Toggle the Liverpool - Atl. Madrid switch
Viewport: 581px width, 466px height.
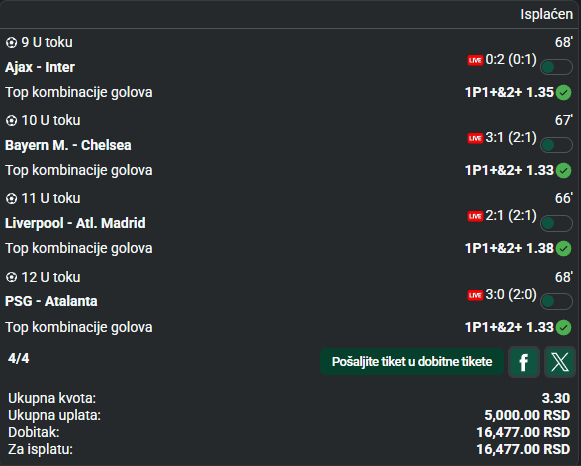click(556, 223)
